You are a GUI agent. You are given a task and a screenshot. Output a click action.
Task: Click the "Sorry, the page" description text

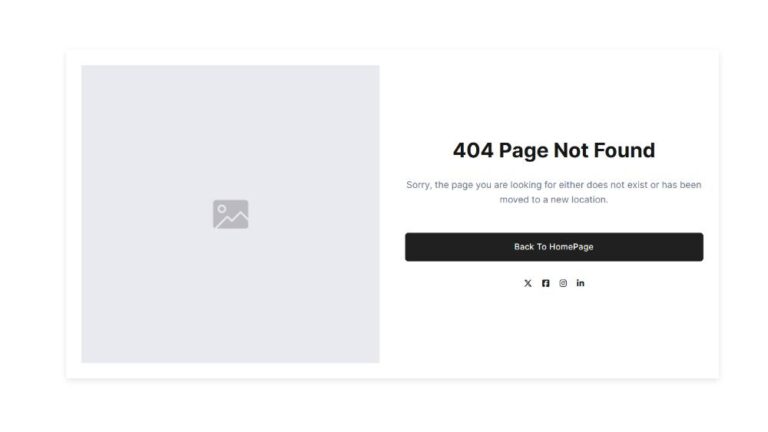pos(554,192)
